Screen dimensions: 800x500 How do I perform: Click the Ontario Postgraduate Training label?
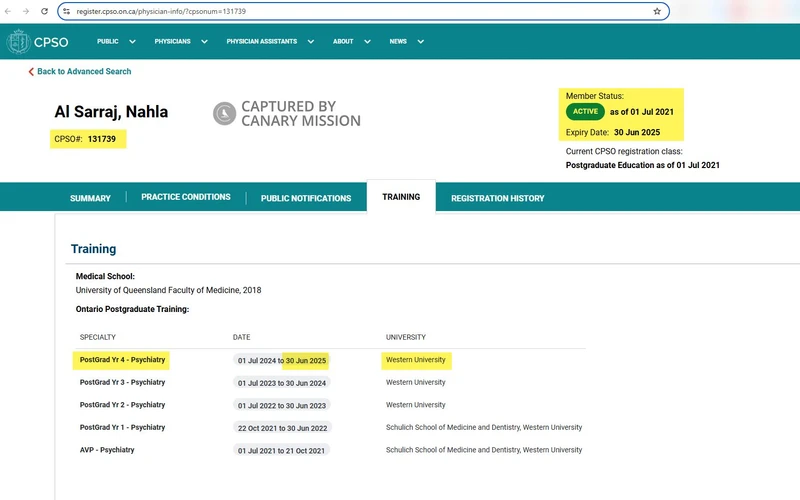click(x=132, y=309)
